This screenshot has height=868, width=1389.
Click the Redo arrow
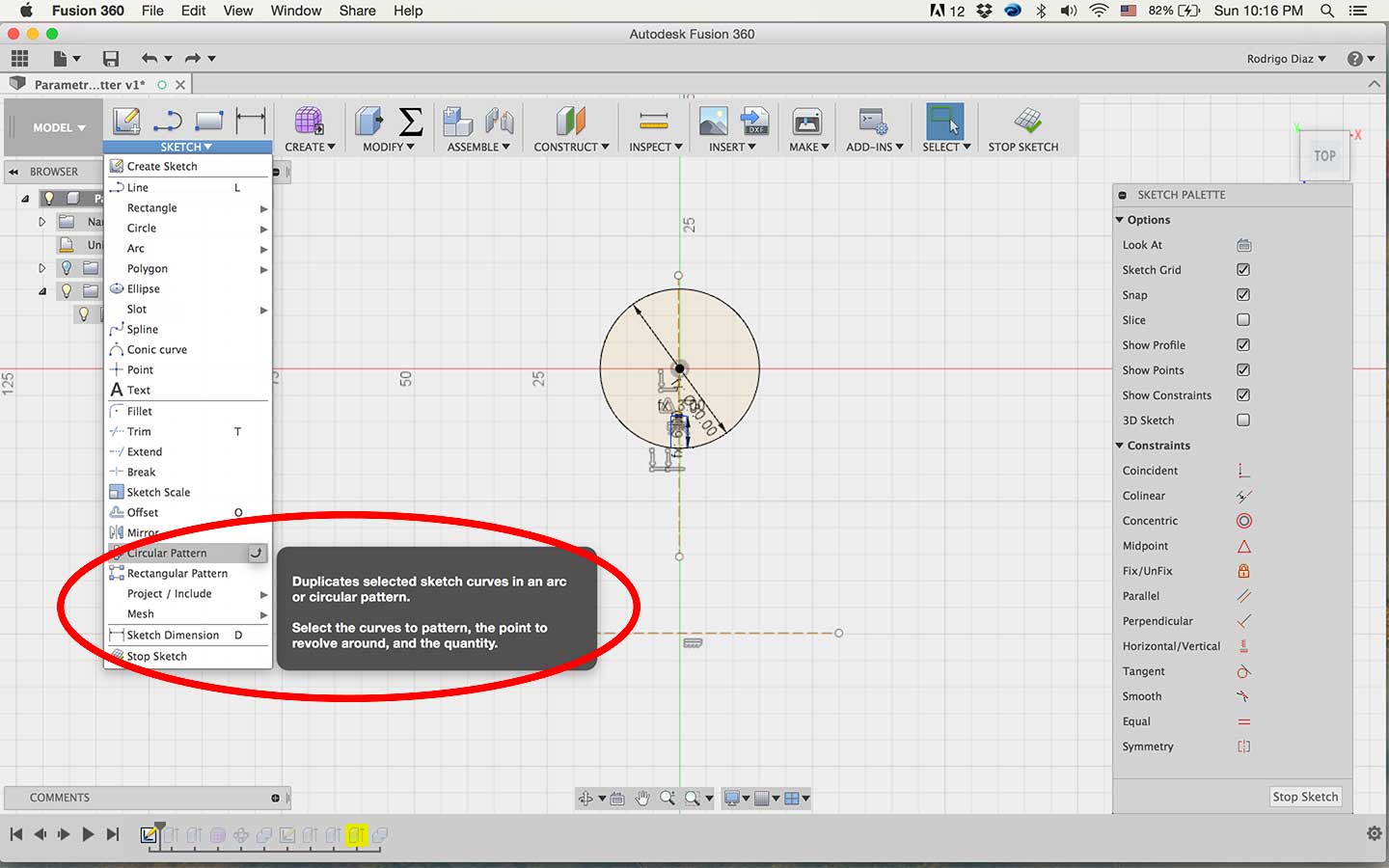193,59
